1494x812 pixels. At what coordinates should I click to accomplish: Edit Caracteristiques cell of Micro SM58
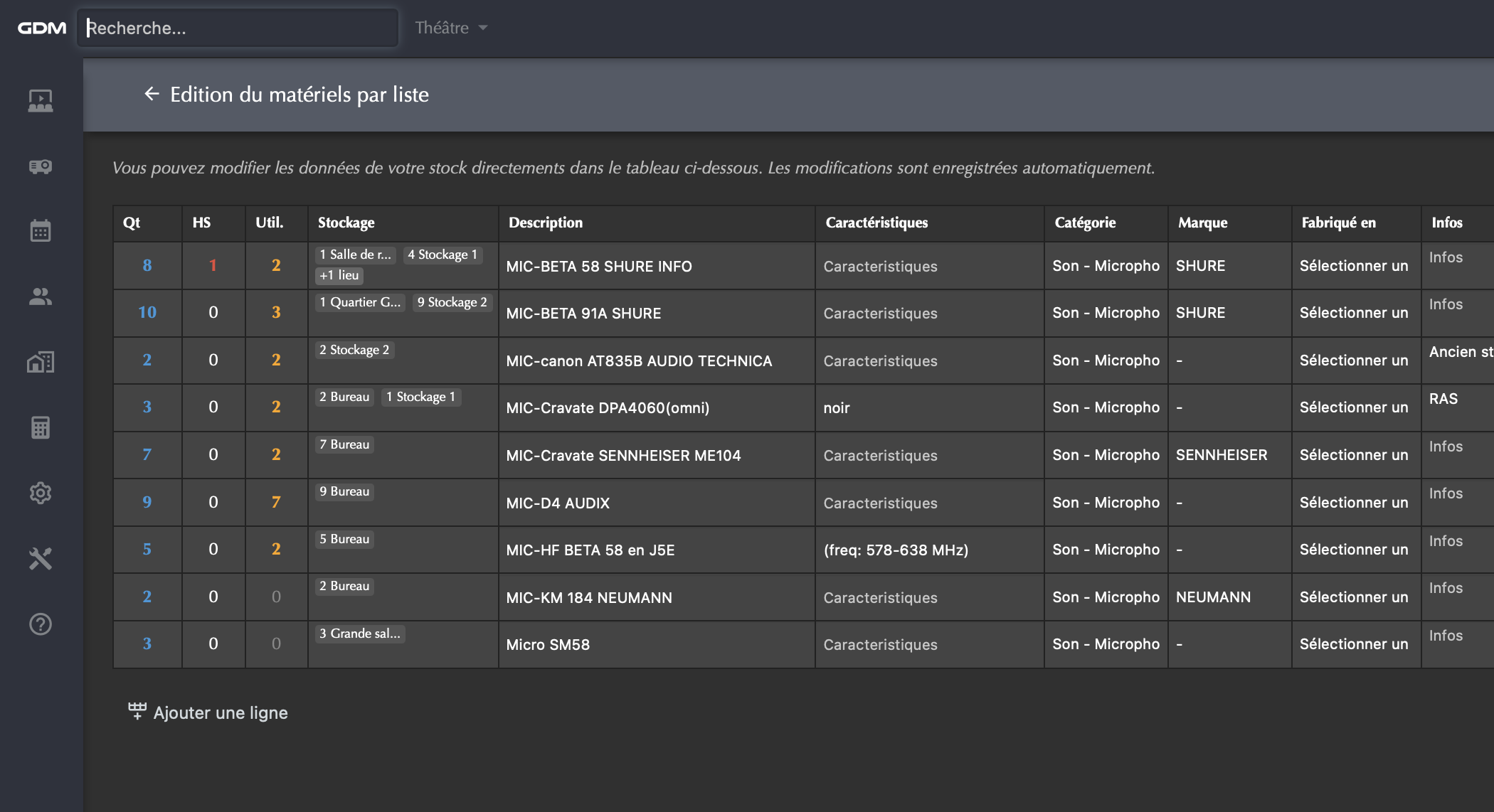pyautogui.click(x=880, y=644)
